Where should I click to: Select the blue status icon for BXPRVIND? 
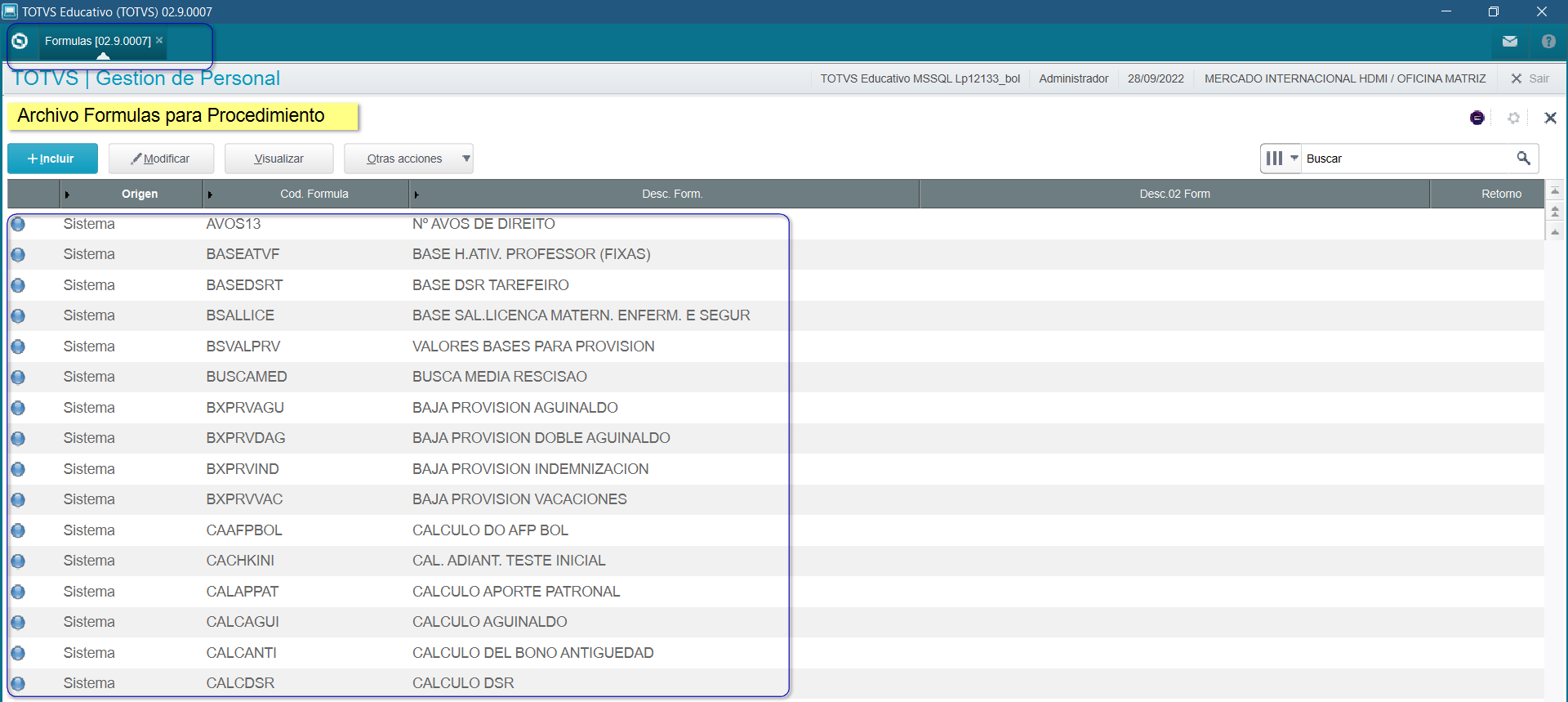(x=18, y=469)
